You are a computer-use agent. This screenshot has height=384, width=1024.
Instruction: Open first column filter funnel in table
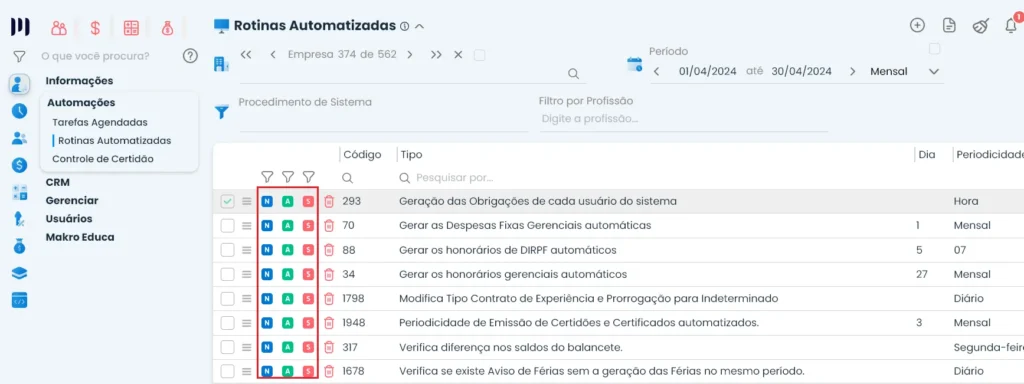tap(266, 177)
